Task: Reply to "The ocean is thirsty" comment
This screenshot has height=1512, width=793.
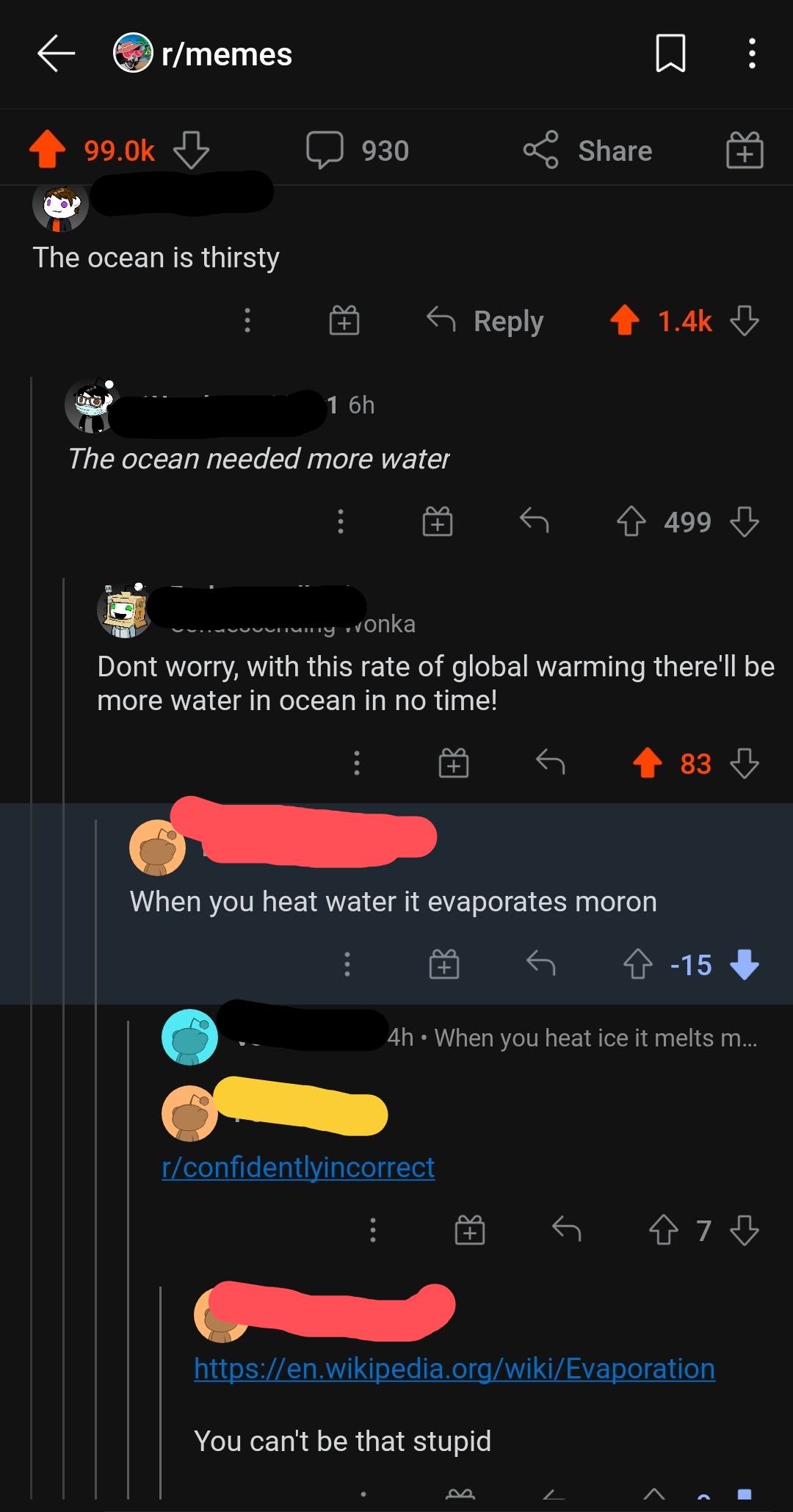Action: click(x=485, y=321)
